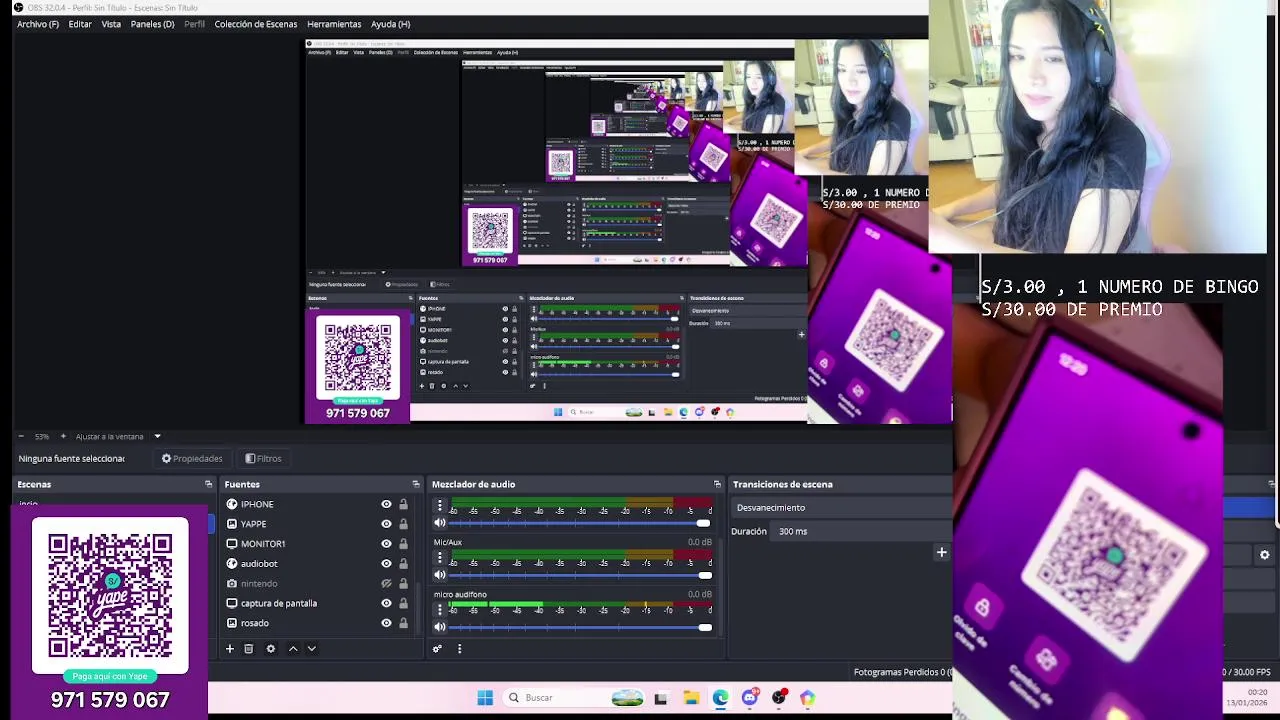This screenshot has height=720, width=1280.
Task: Click the OBS Studio taskbar icon
Action: point(779,698)
